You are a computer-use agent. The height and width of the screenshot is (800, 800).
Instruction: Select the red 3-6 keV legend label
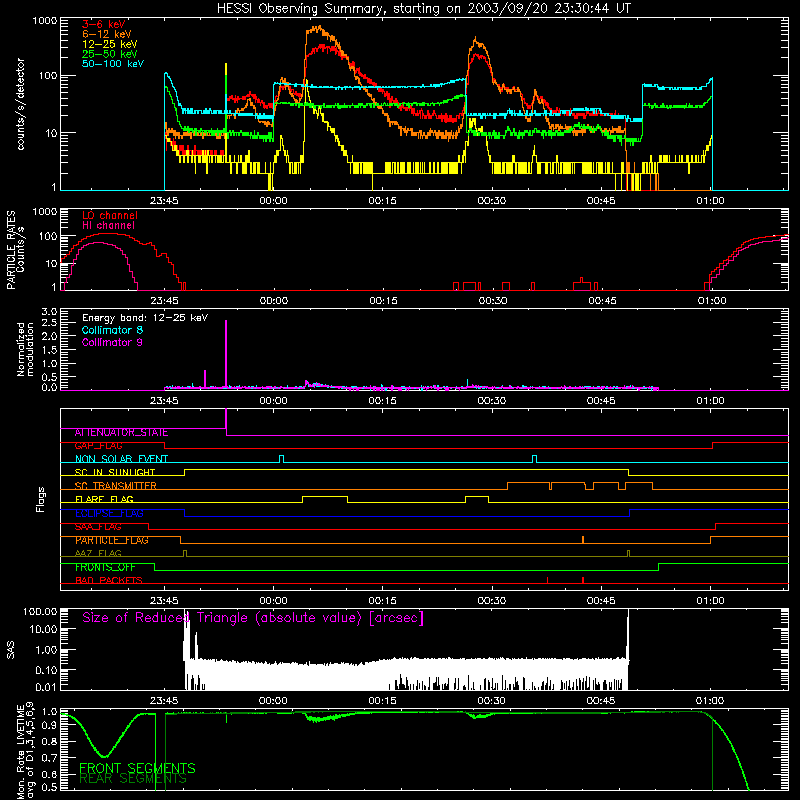[x=104, y=24]
